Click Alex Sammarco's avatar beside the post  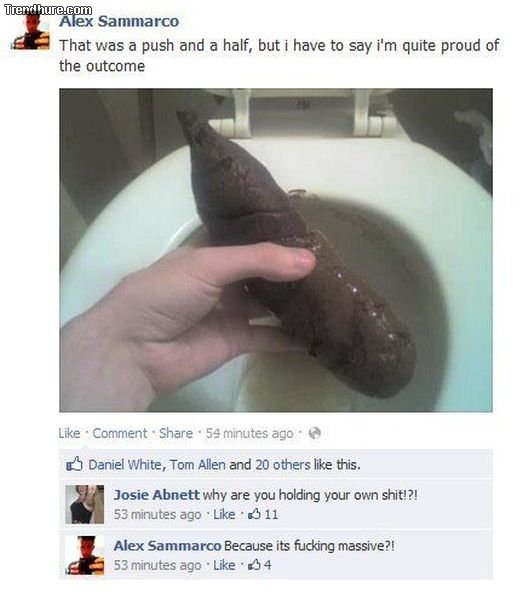[x=31, y=32]
